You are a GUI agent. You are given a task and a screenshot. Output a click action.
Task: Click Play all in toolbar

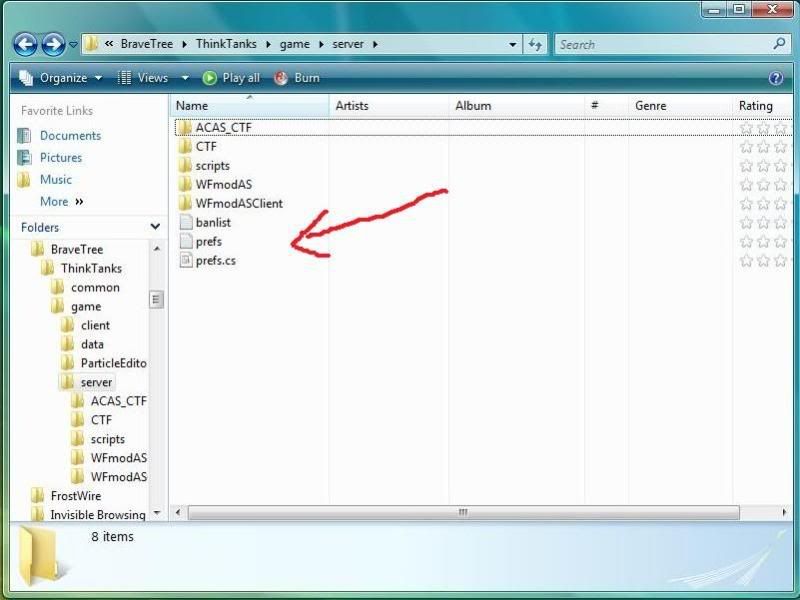[x=231, y=78]
